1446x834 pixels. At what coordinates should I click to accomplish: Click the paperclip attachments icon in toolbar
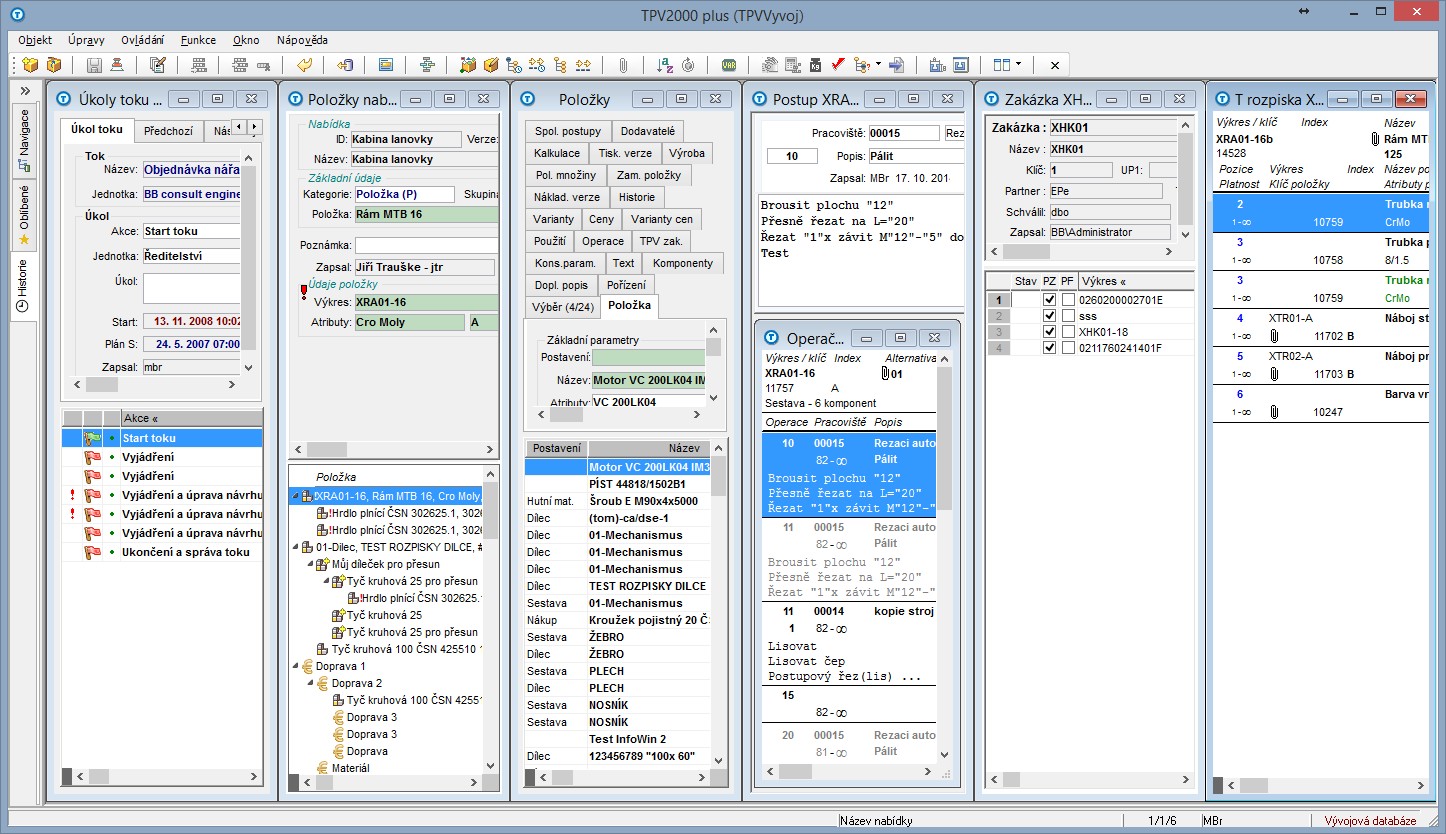(622, 65)
